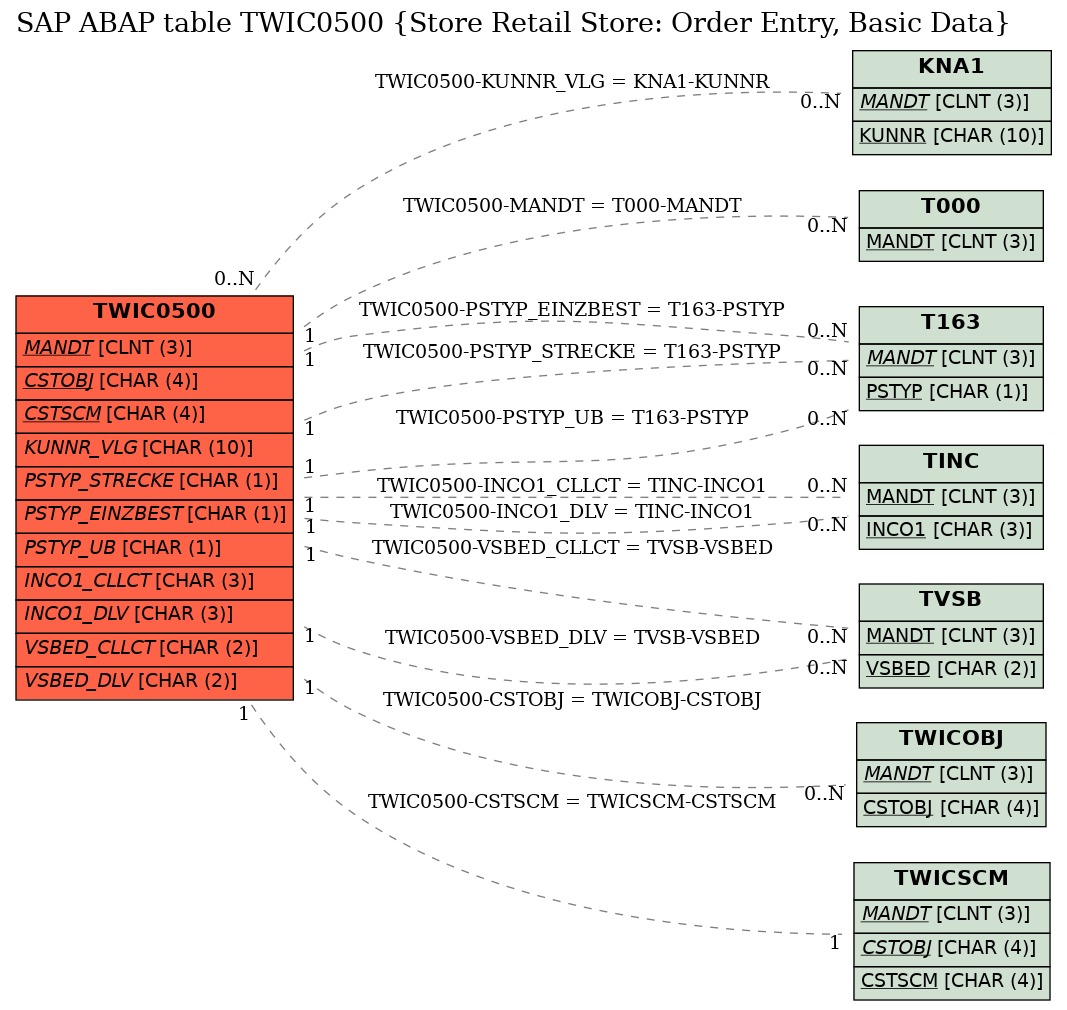Image resolution: width=1067 pixels, height=1010 pixels.
Task: Click CSTSCM [CHAR (4)] in TWICSCM
Action: (951, 982)
